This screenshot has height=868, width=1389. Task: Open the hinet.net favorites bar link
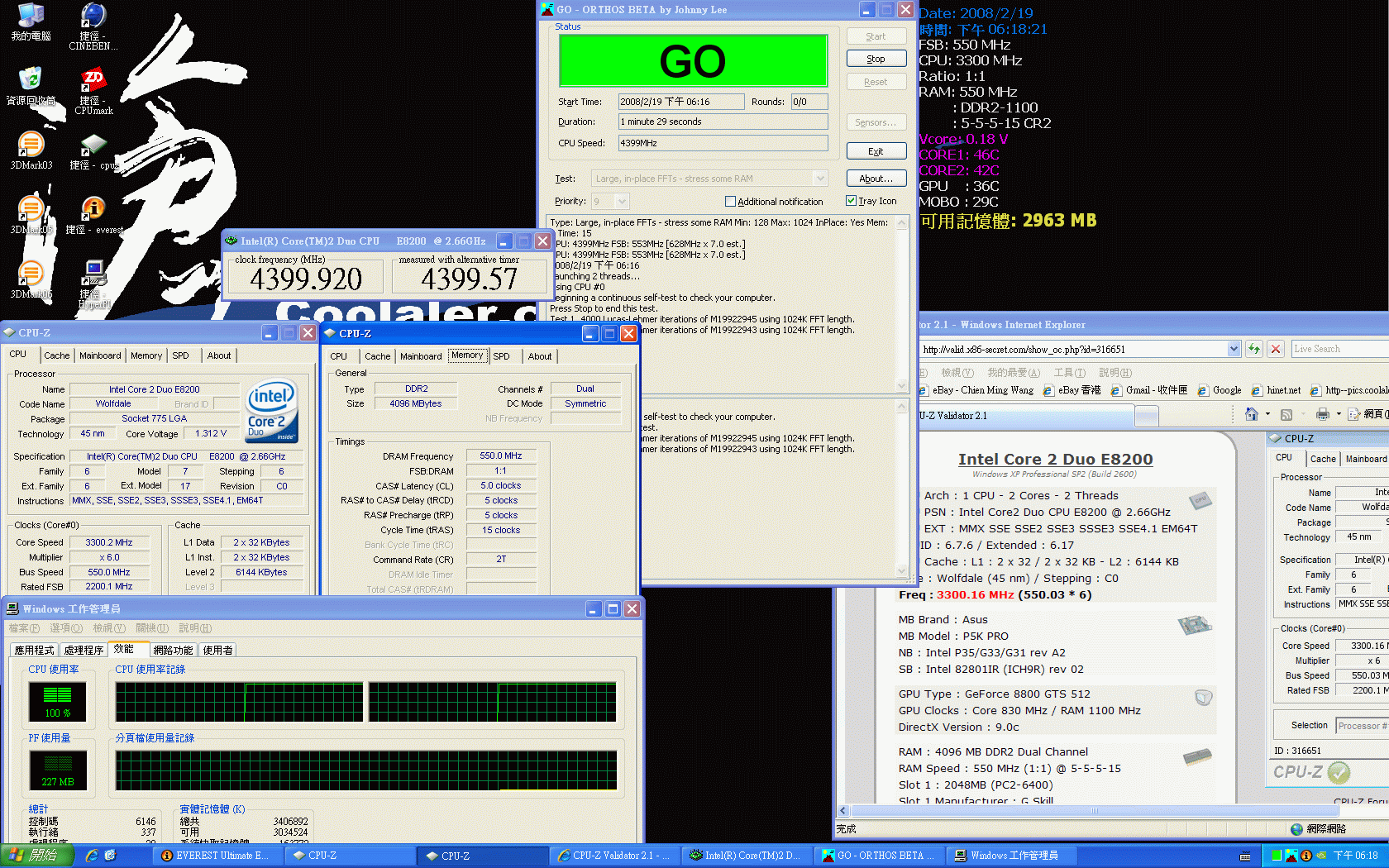click(x=1276, y=390)
